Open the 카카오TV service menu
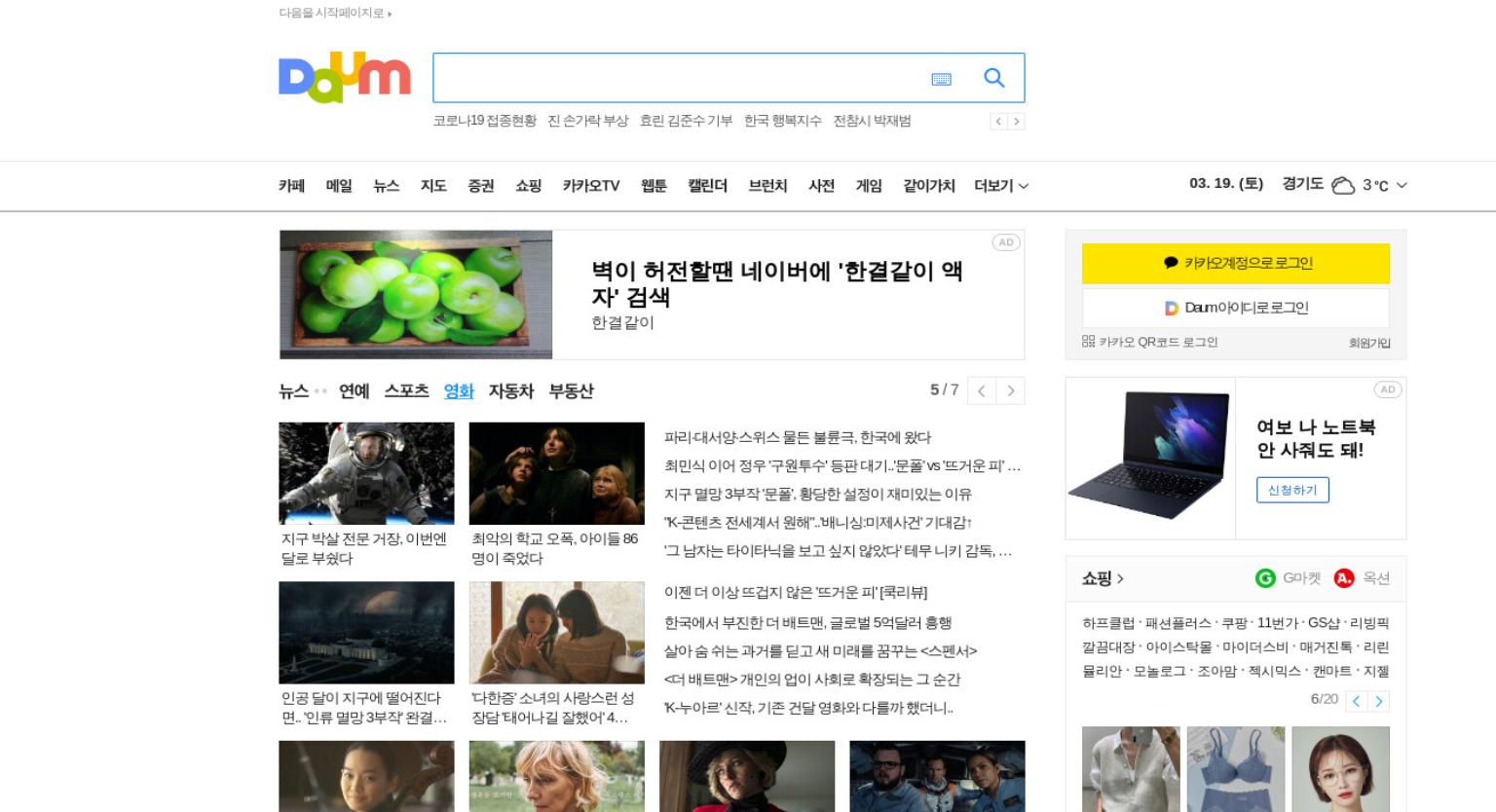Viewport: 1496px width, 812px height. coord(591,186)
